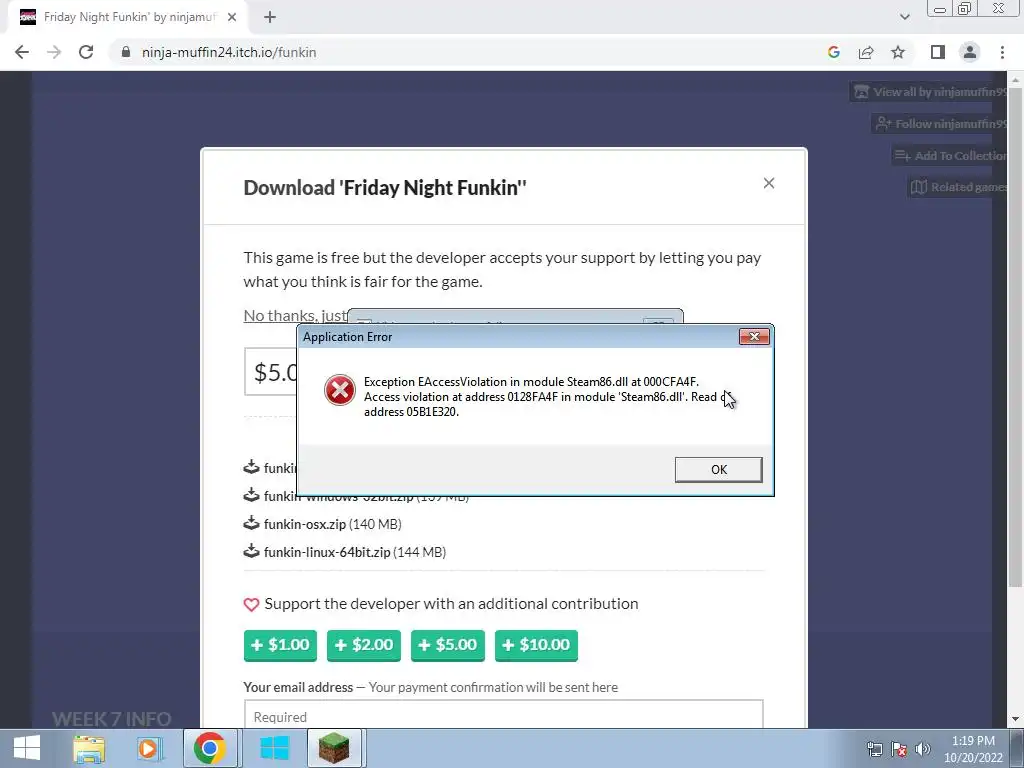Expand the tab search chevron
The width and height of the screenshot is (1024, 768).
[904, 17]
